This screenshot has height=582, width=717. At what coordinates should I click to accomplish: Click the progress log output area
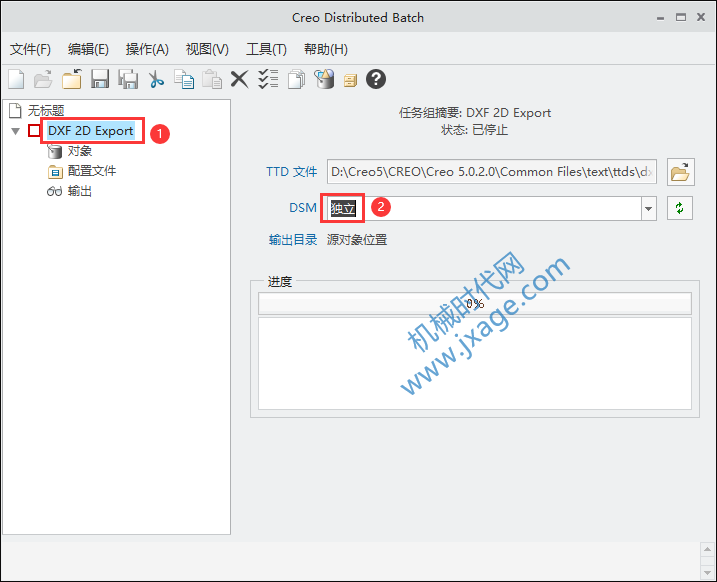[475, 364]
